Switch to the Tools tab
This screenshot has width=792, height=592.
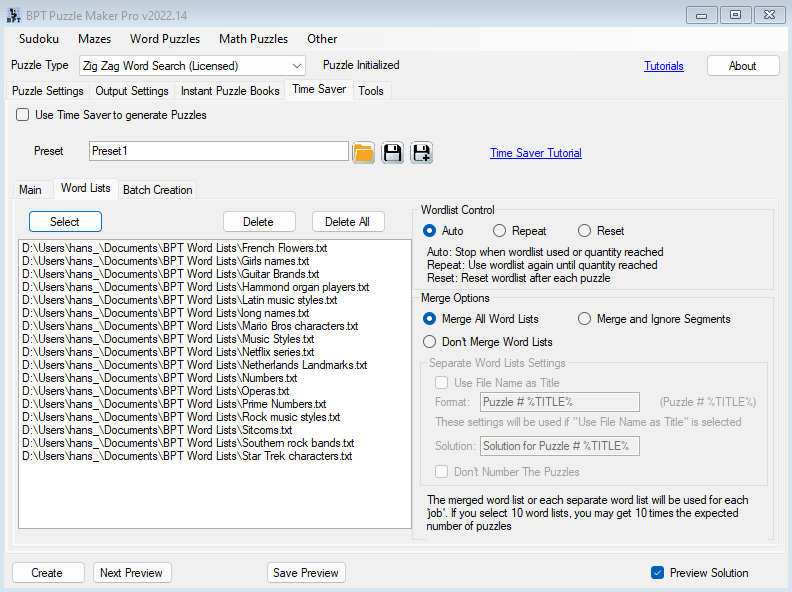pyautogui.click(x=371, y=91)
